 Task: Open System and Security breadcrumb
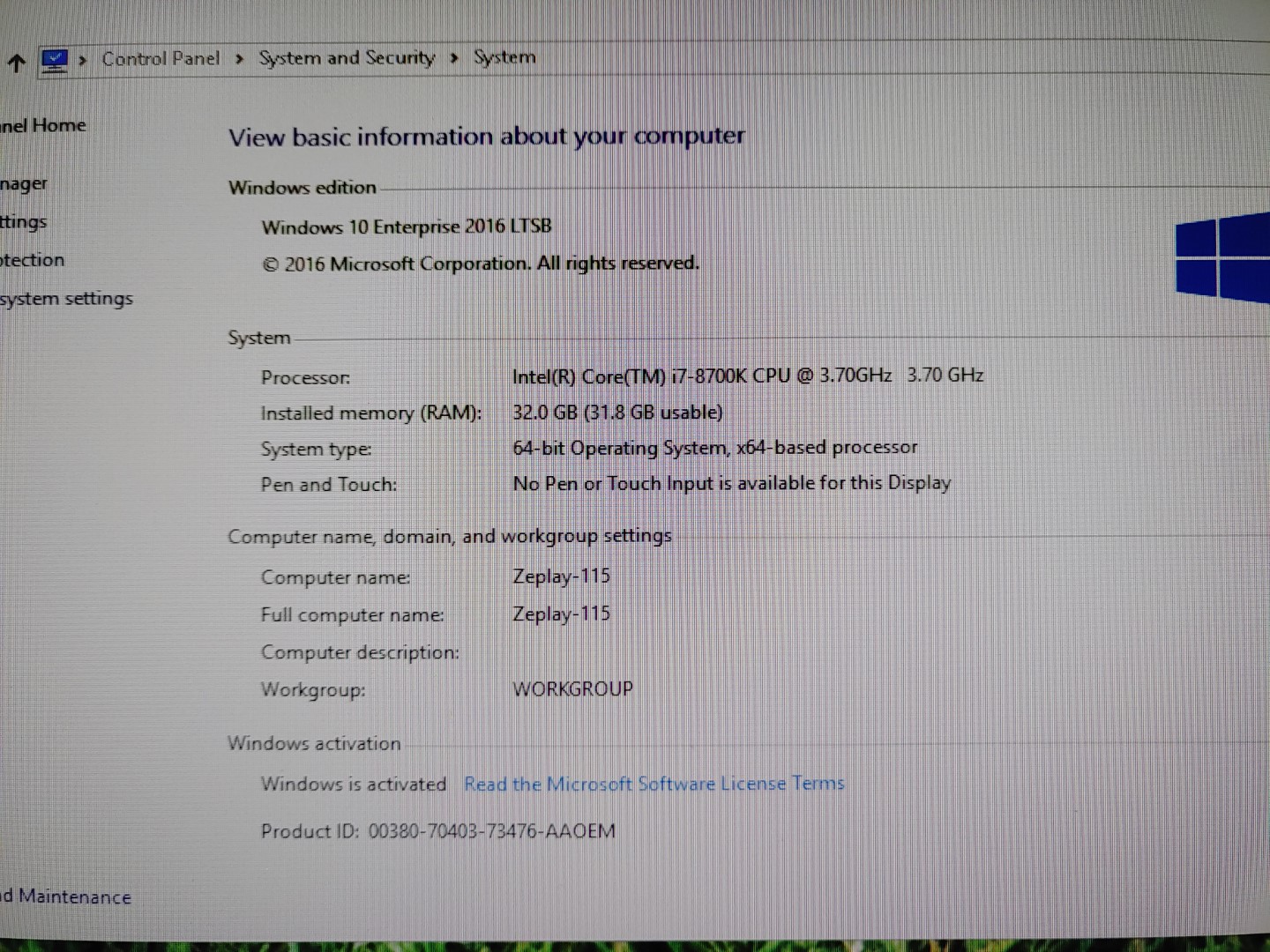pos(347,58)
